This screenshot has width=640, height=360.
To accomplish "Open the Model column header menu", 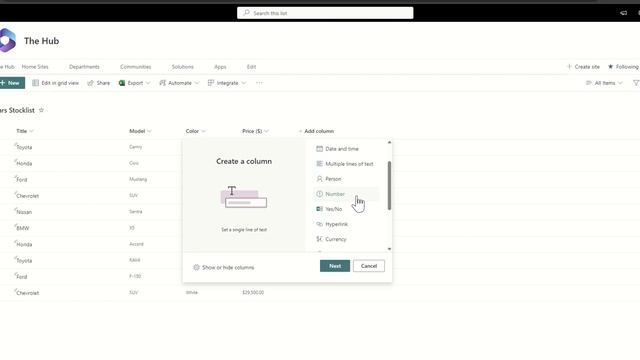I will [140, 131].
